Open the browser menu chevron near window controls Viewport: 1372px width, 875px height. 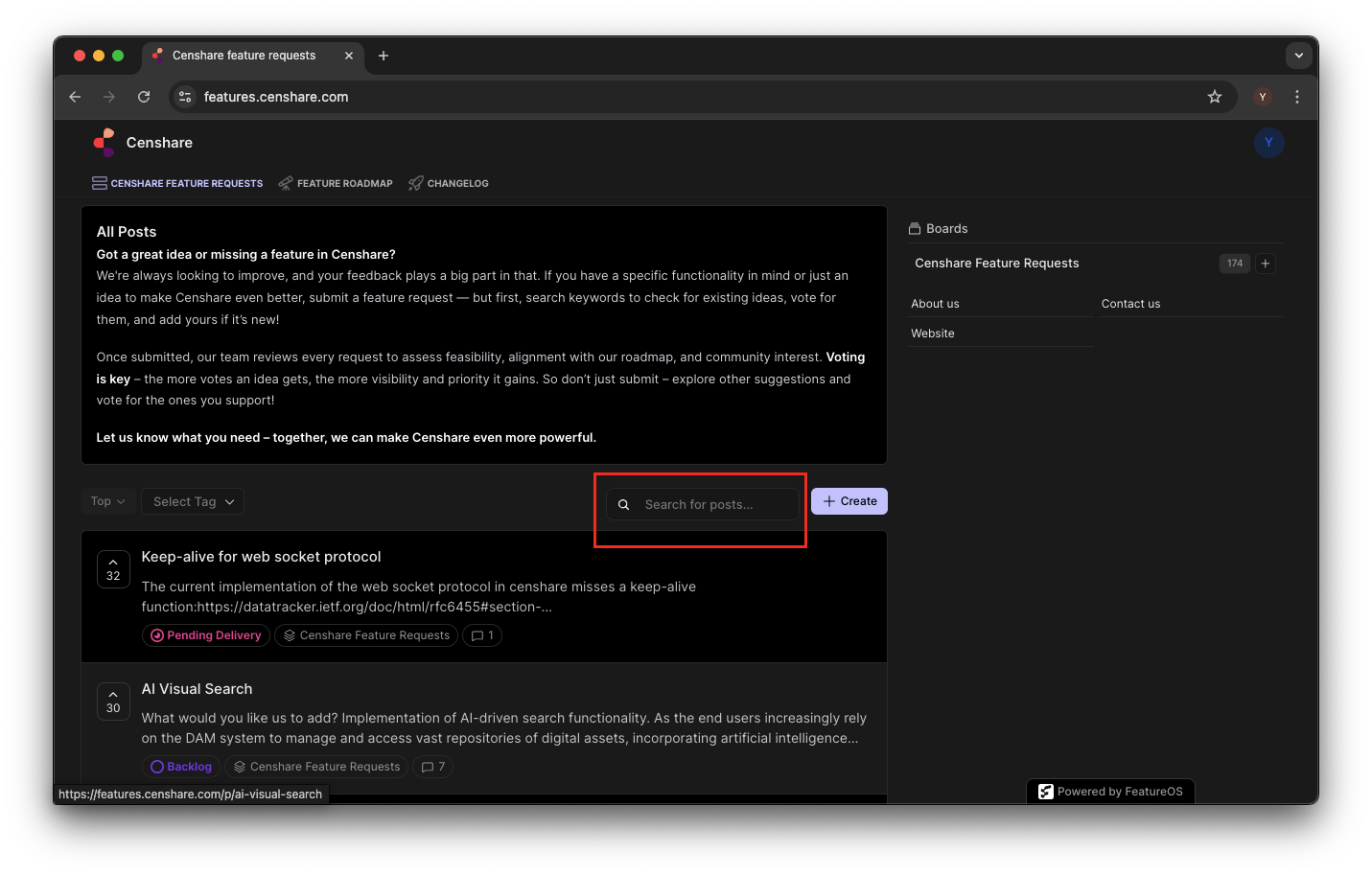click(1299, 55)
